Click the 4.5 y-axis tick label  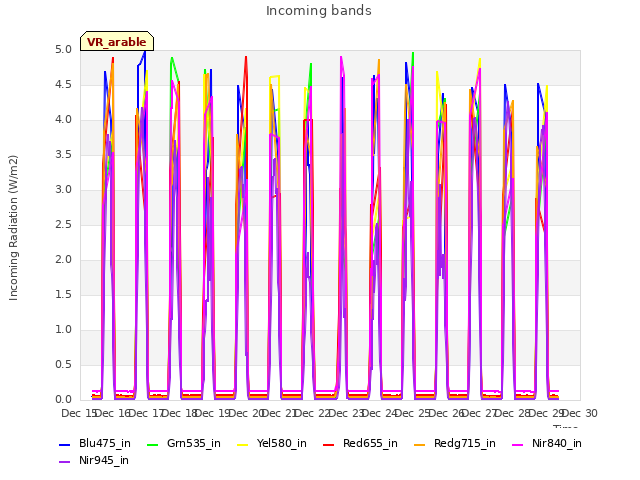click(63, 85)
